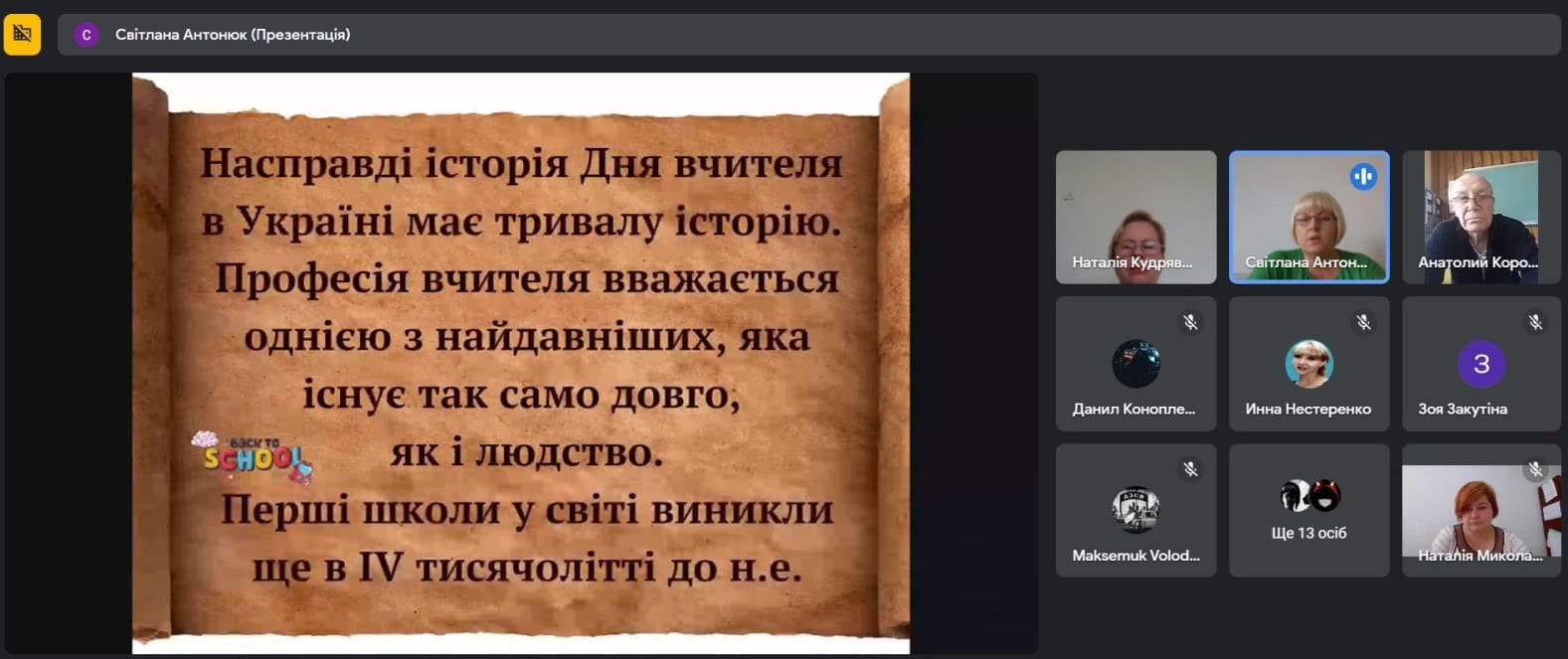
Task: Click the name label Инна Нестеренко
Action: (x=1308, y=410)
